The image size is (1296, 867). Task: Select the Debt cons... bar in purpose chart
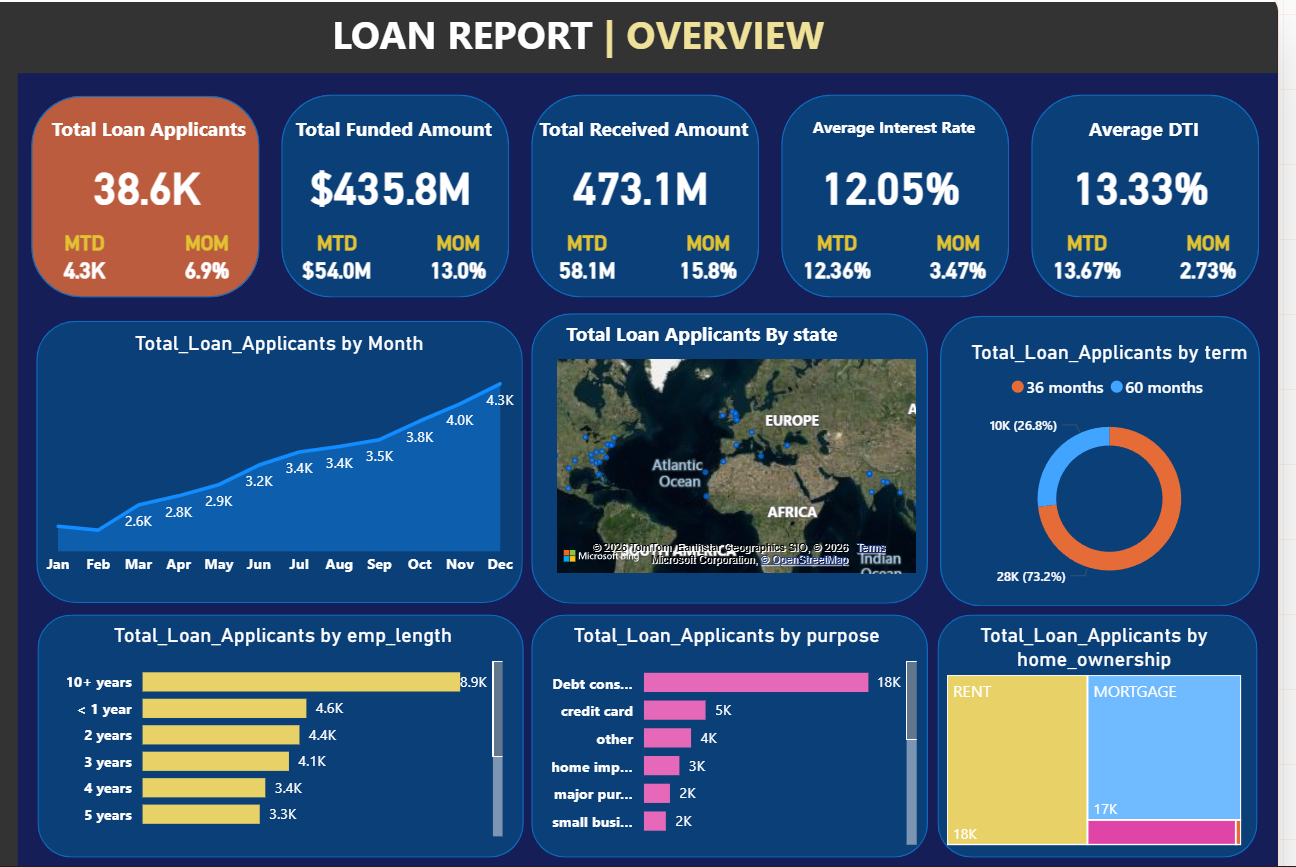coord(756,682)
